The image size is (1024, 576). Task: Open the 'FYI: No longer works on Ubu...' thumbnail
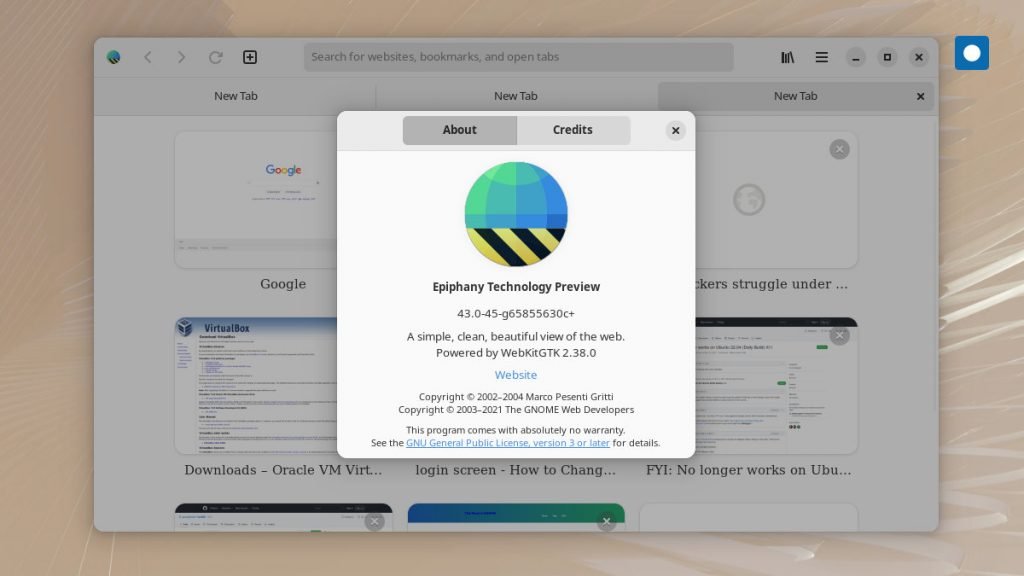pyautogui.click(x=776, y=386)
